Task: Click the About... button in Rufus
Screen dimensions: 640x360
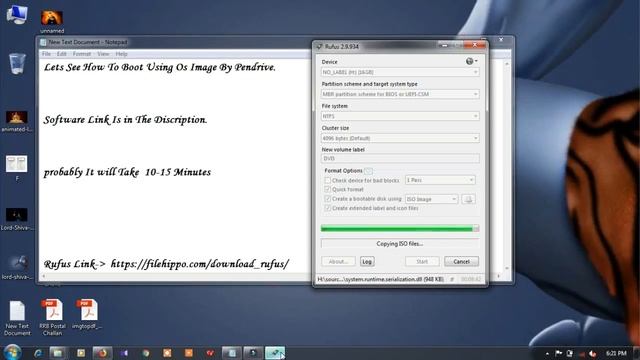Action: (x=338, y=262)
